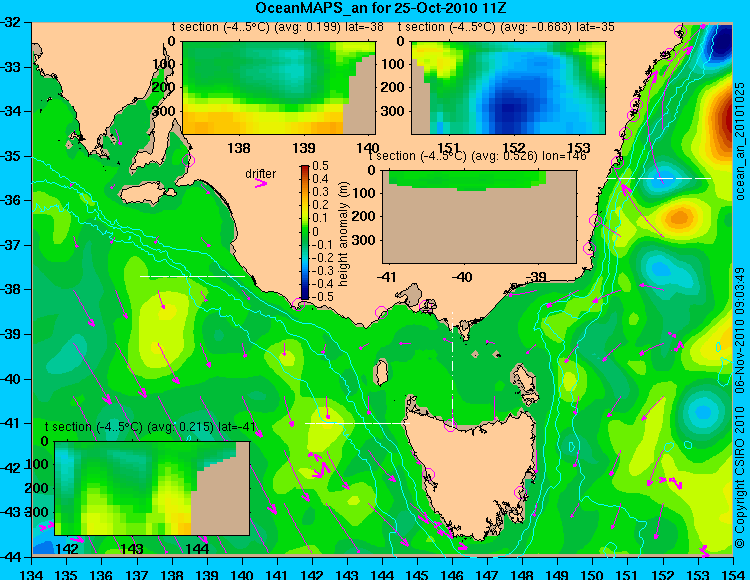Open the lat=-41 temperature section inset plot
The image size is (750, 580).
tap(152, 488)
